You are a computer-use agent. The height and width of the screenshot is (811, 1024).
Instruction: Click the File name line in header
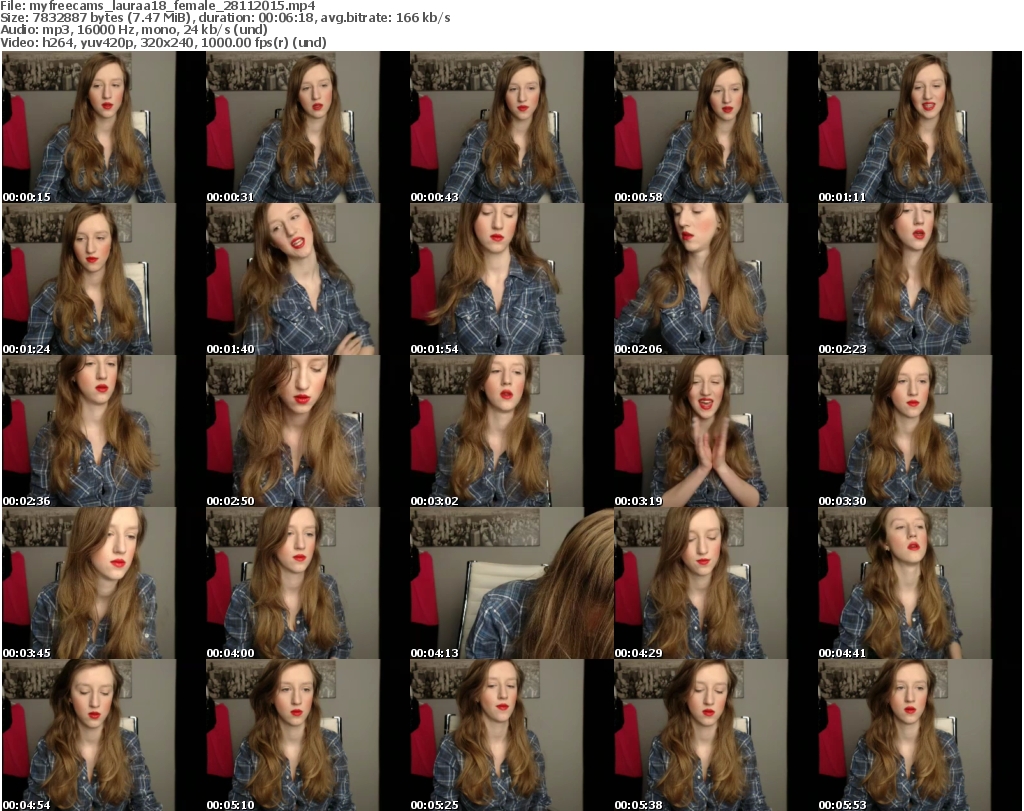[158, 6]
